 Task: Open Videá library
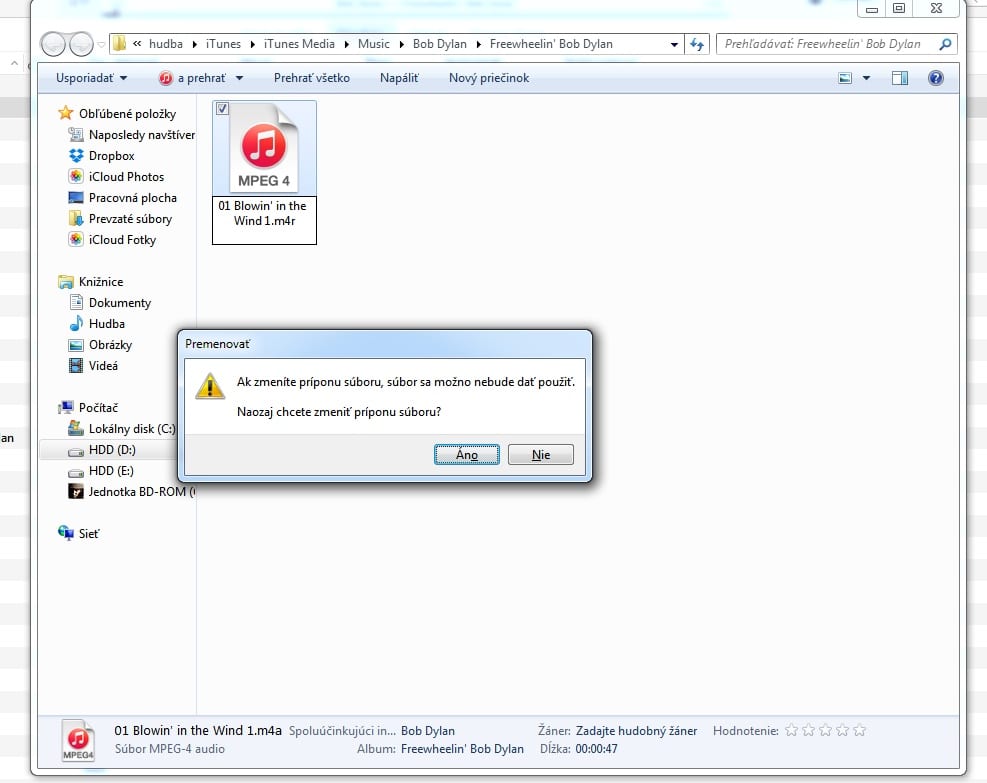[103, 366]
